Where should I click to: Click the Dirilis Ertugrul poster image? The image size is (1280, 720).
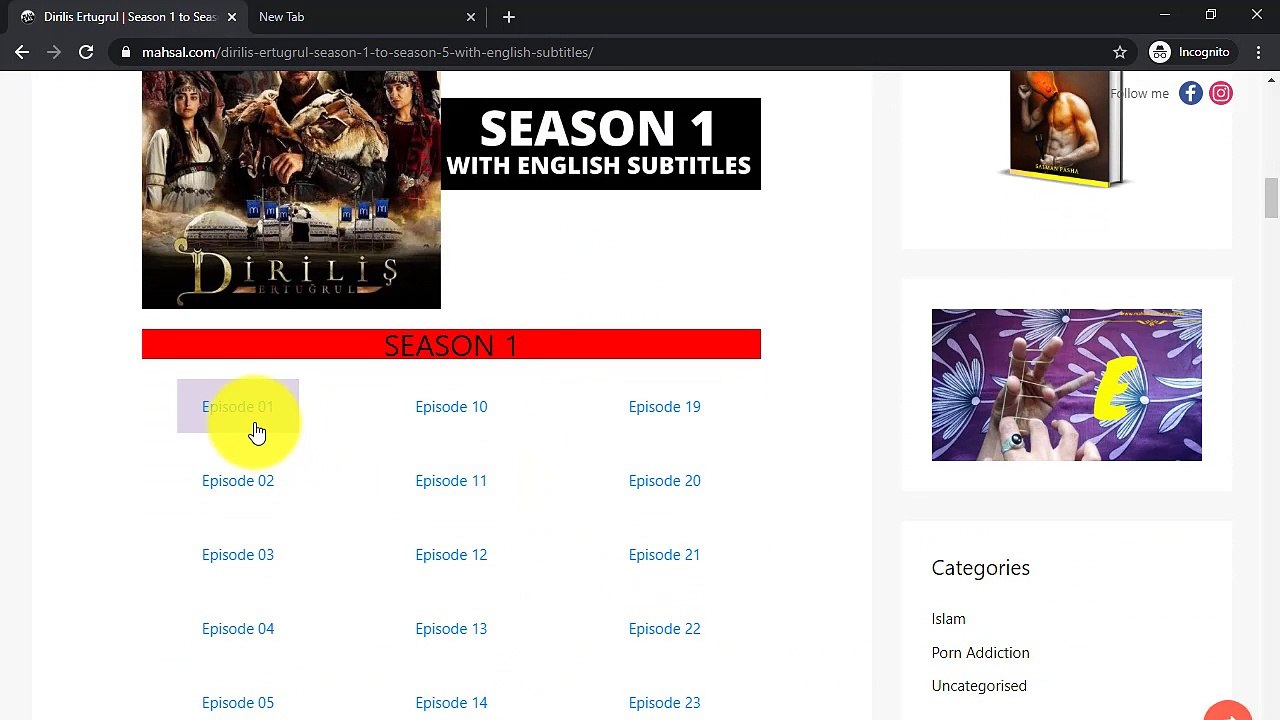click(291, 190)
